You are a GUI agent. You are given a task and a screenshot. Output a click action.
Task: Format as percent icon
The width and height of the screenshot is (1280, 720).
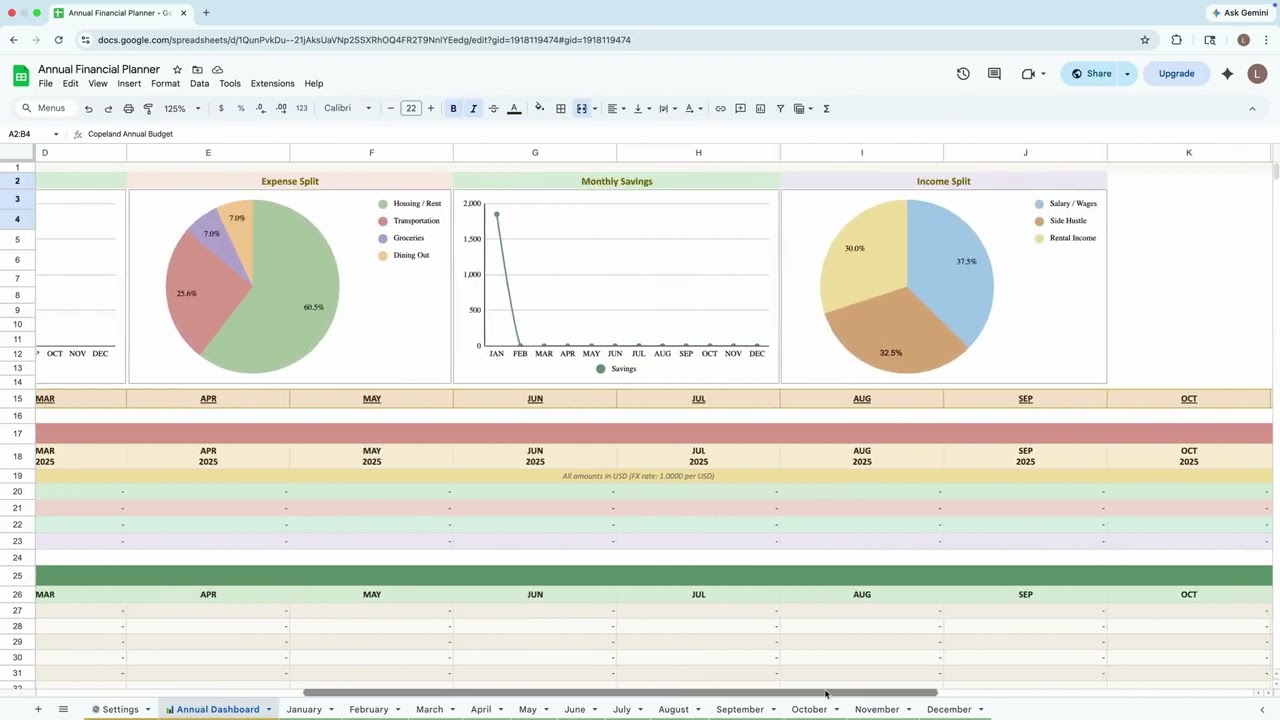241,109
